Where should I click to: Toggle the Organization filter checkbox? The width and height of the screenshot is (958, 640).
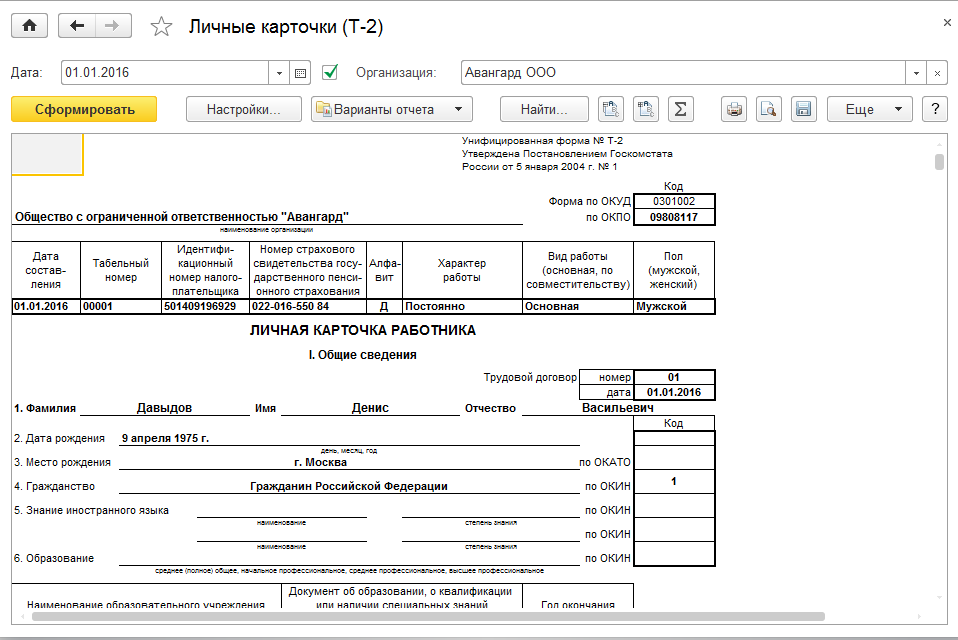pyautogui.click(x=330, y=72)
